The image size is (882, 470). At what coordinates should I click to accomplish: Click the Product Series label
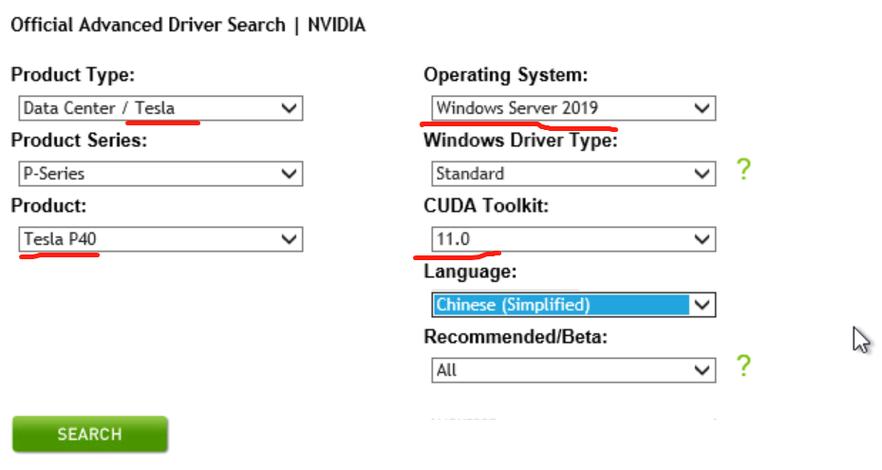coord(79,140)
